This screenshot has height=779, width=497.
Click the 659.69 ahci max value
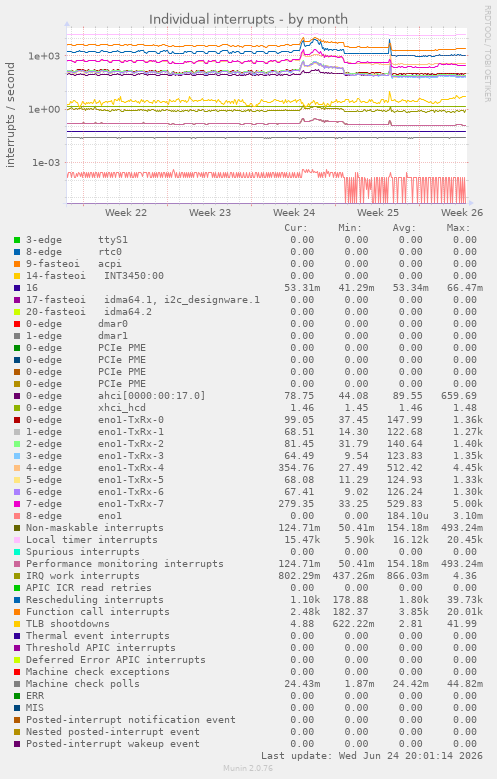(459, 396)
